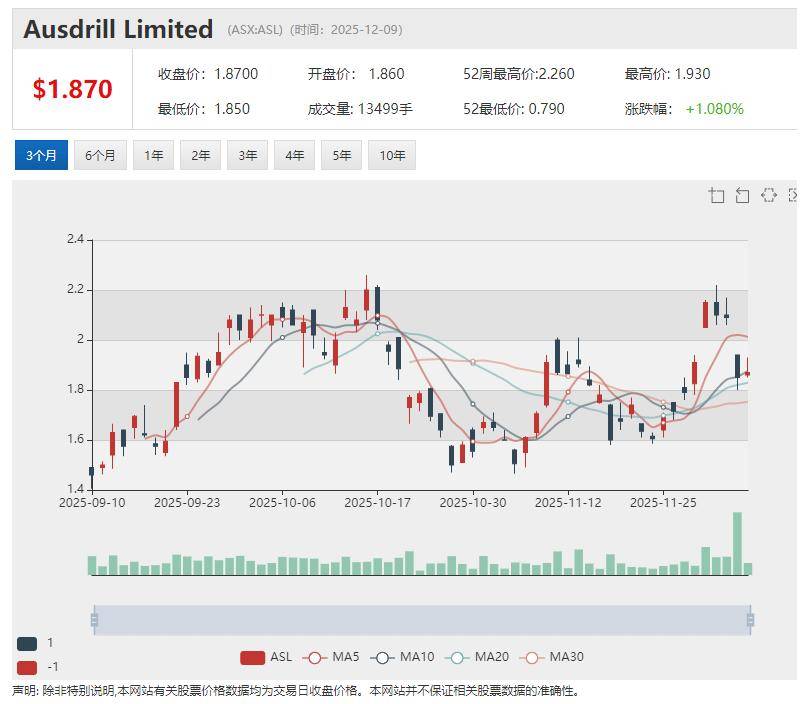Activate the area zoom tool icon
This screenshot has width=811, height=704.
click(x=716, y=195)
